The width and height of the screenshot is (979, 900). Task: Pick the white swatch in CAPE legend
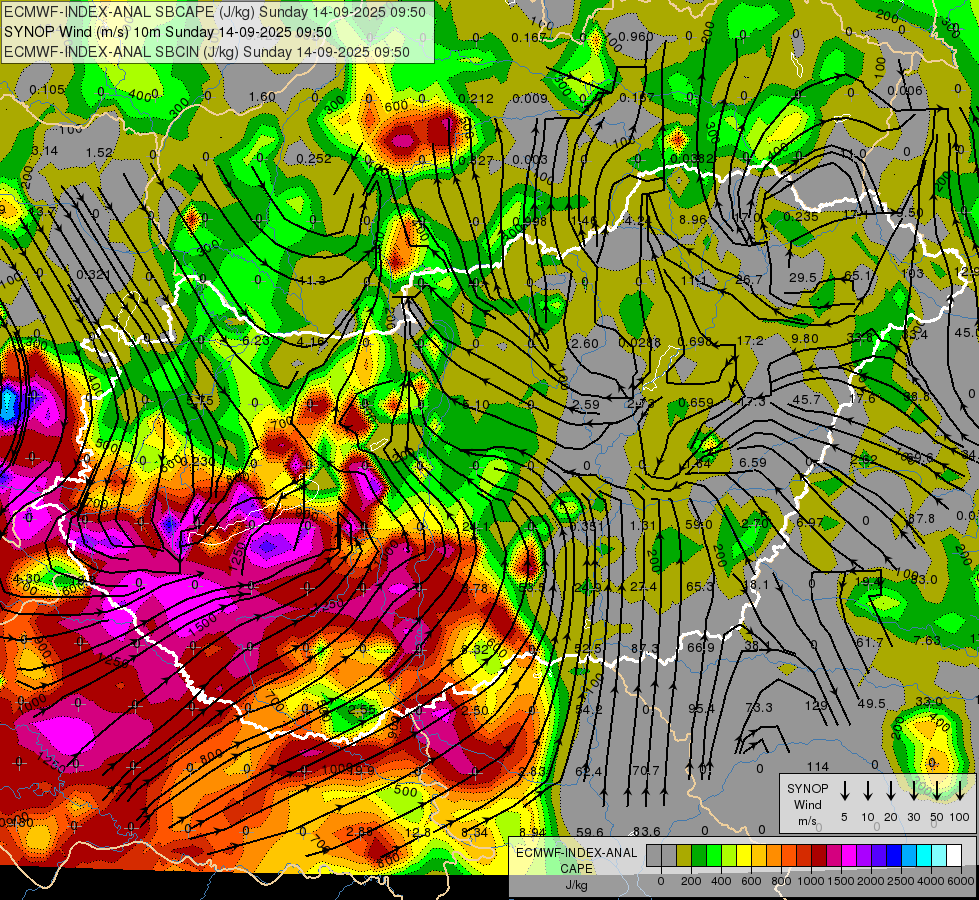(x=953, y=856)
